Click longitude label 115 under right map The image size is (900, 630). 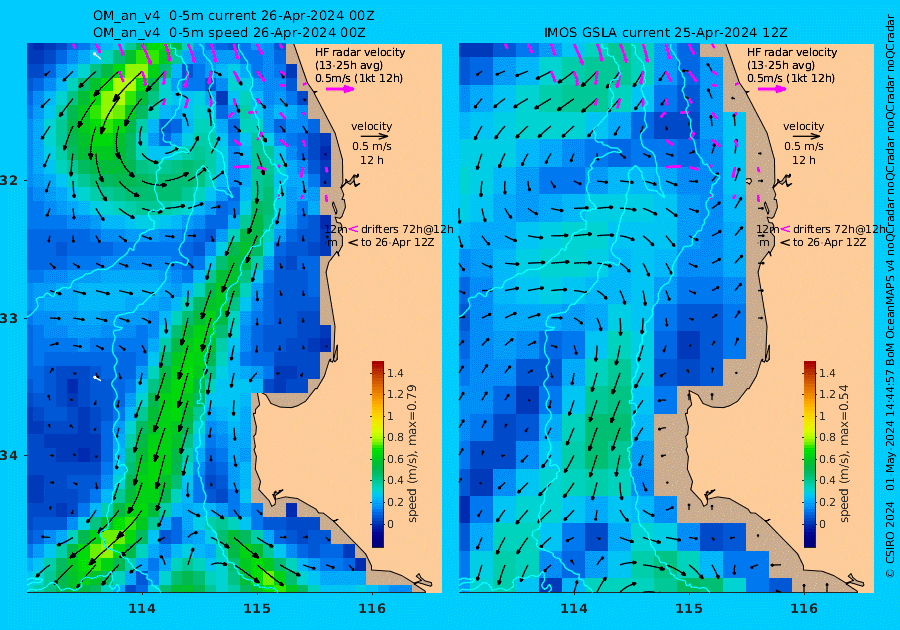tap(689, 609)
